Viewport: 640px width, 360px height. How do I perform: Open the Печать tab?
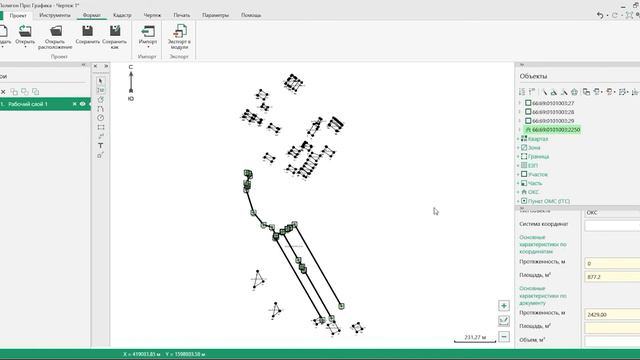(182, 15)
